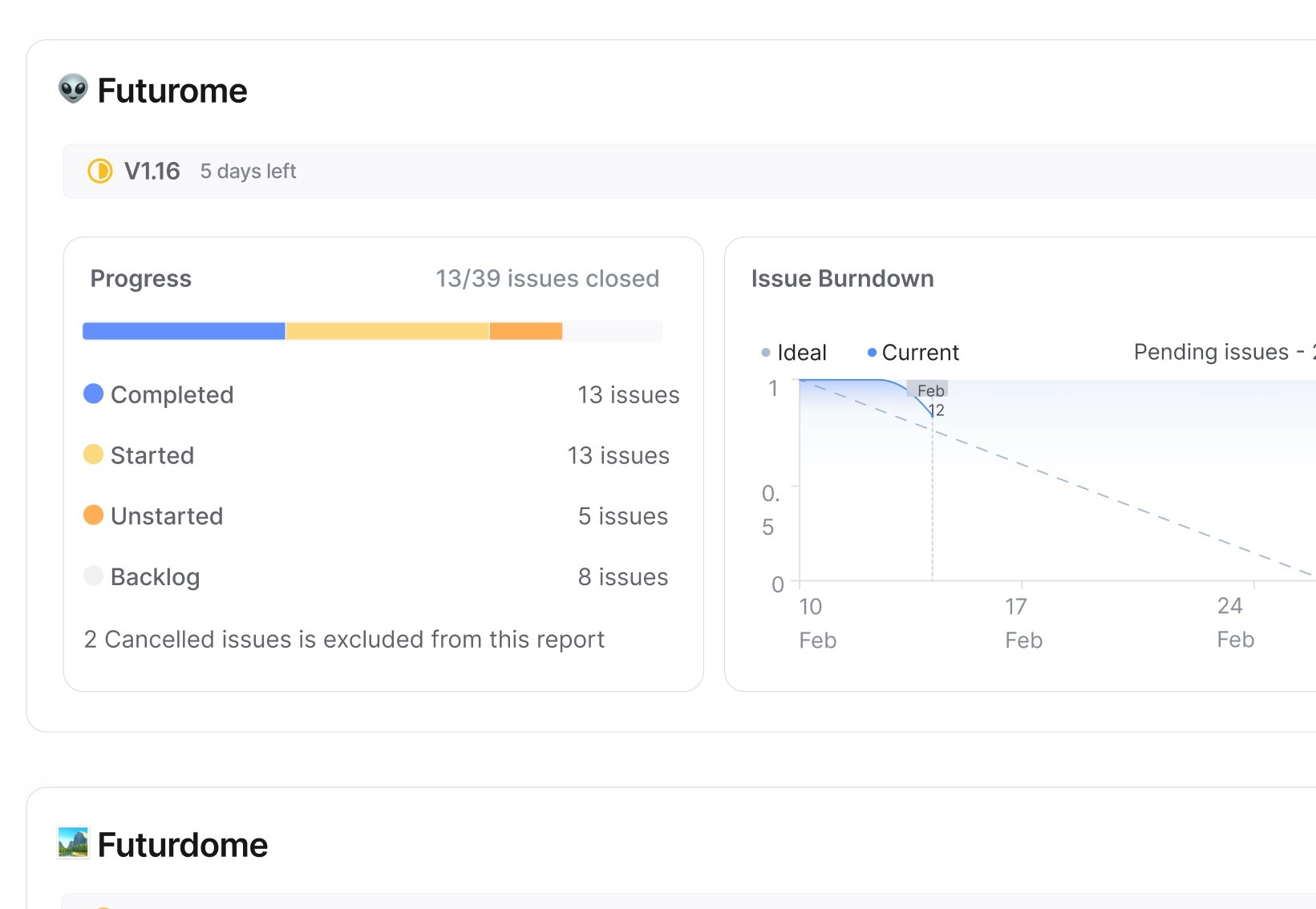Toggle the Ideal series label
Image resolution: width=1316 pixels, height=909 pixels.
[x=801, y=353]
